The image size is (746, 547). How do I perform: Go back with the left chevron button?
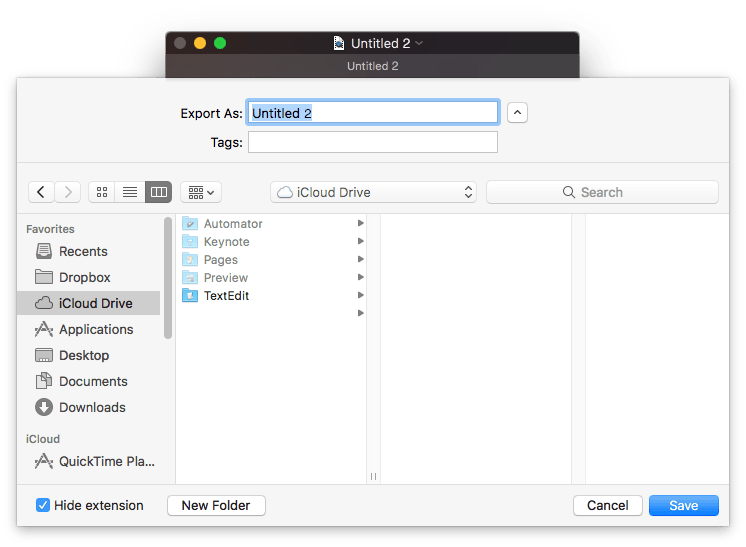(41, 192)
